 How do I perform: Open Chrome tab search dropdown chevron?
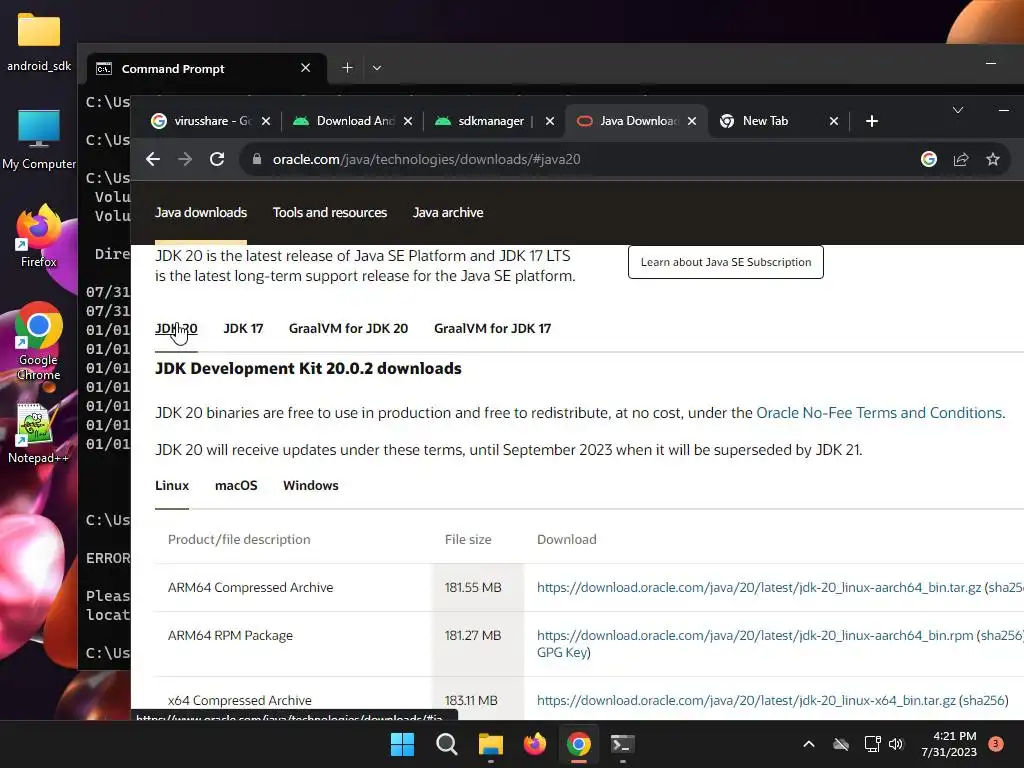(x=958, y=110)
